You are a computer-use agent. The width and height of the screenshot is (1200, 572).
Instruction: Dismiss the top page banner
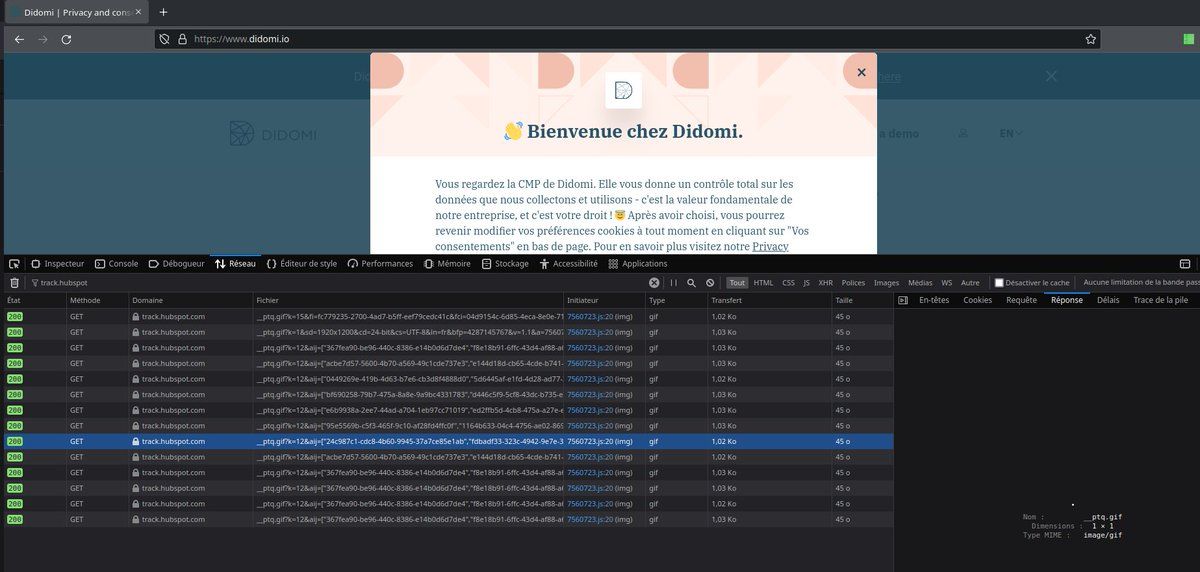[1051, 76]
